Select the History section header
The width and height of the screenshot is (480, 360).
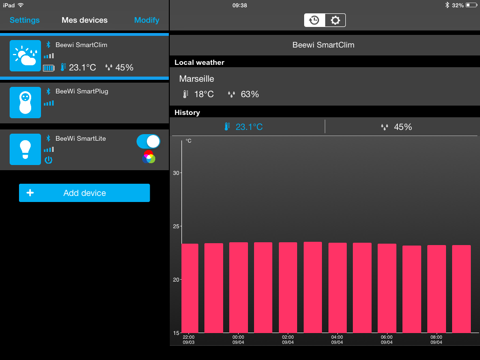tap(187, 113)
